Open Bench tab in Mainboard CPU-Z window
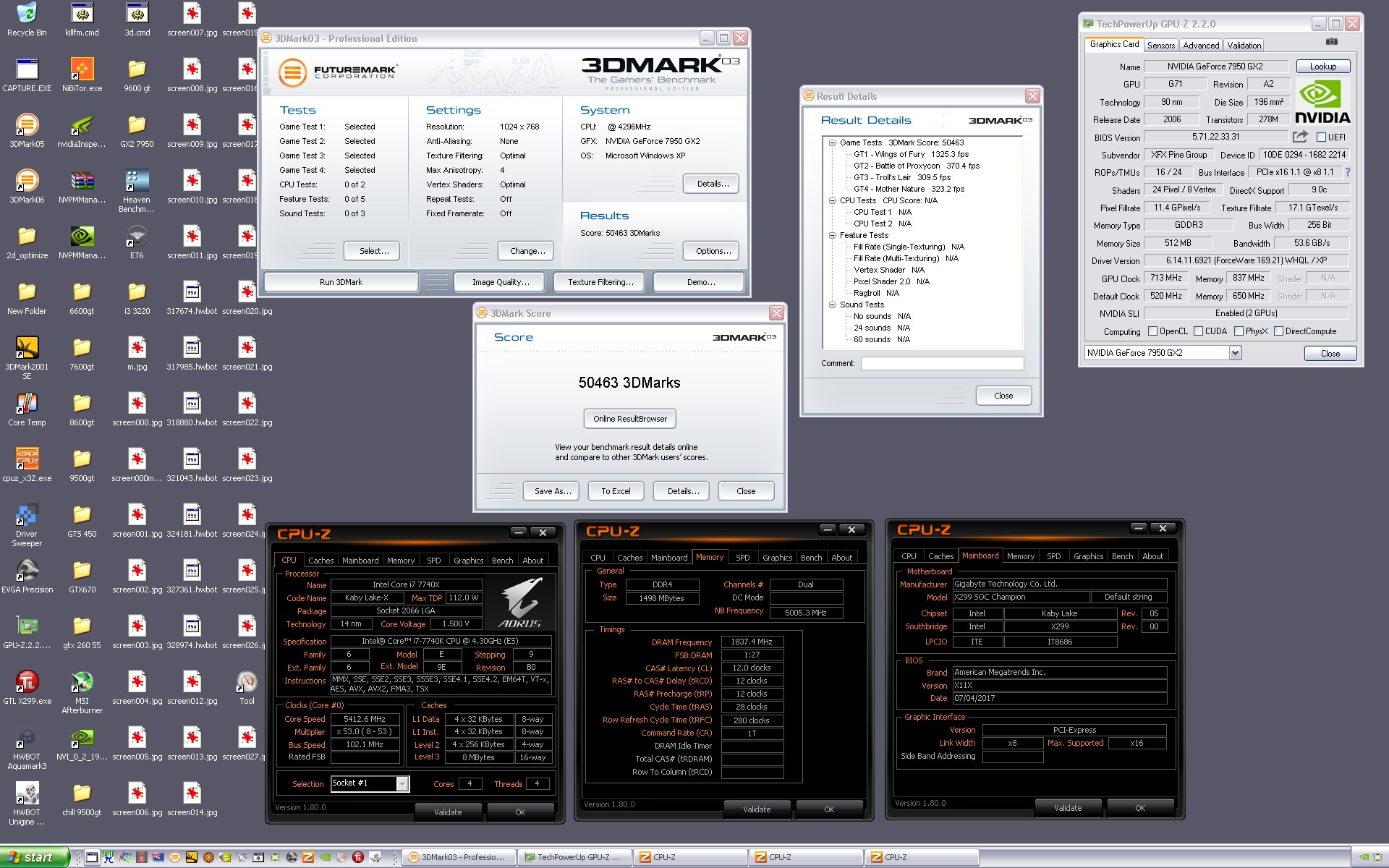 [1122, 556]
